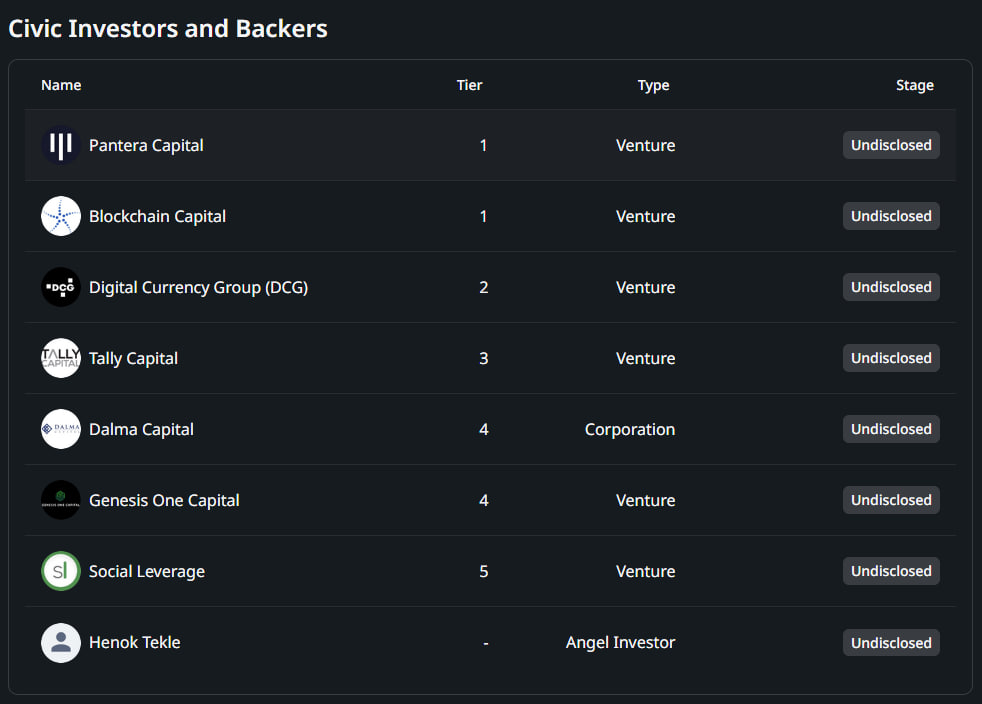Click the Tally Capital logo
Viewport: 982px width, 704px height.
click(x=61, y=358)
